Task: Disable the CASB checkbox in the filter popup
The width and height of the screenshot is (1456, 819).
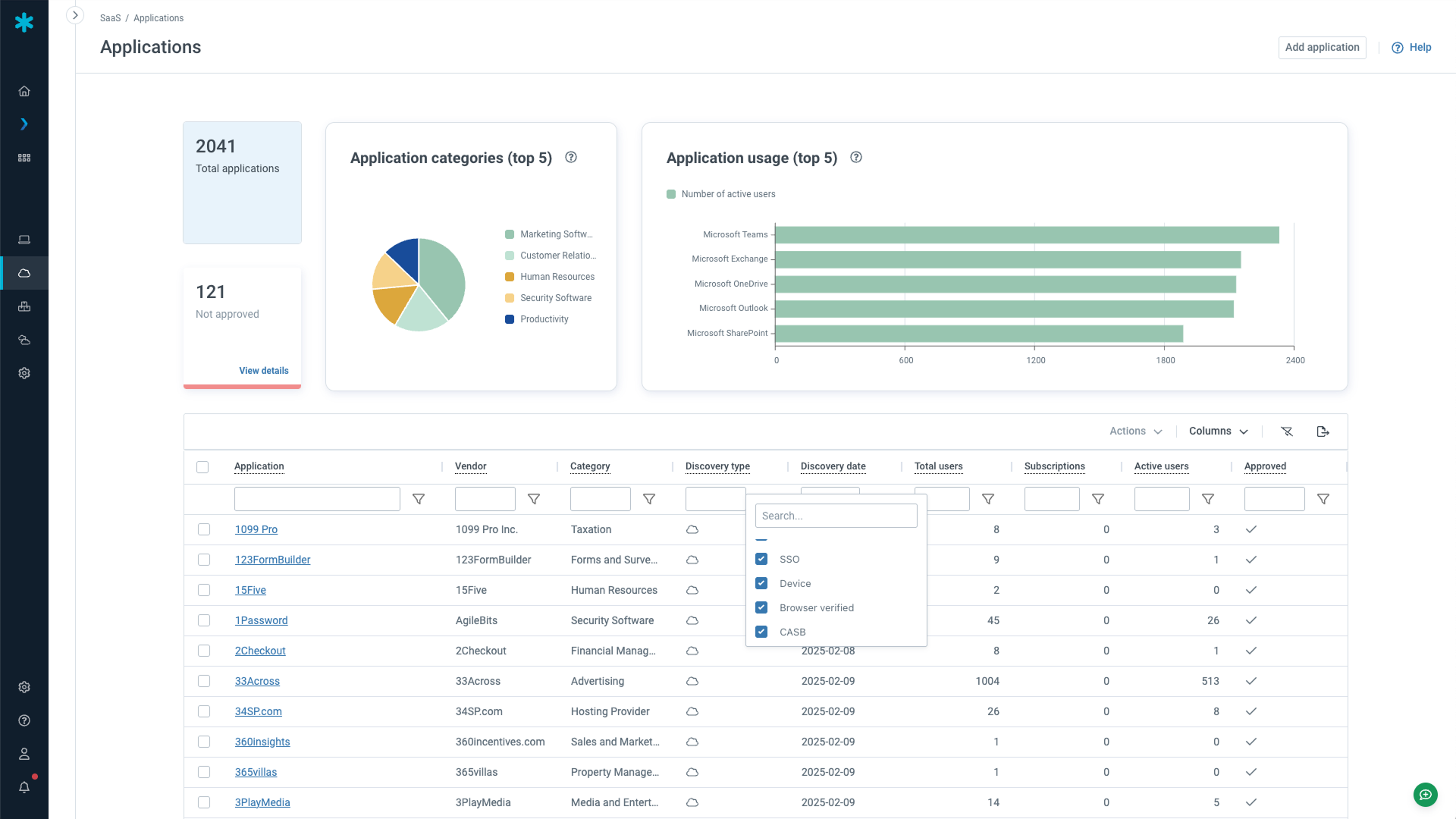Action: [761, 632]
